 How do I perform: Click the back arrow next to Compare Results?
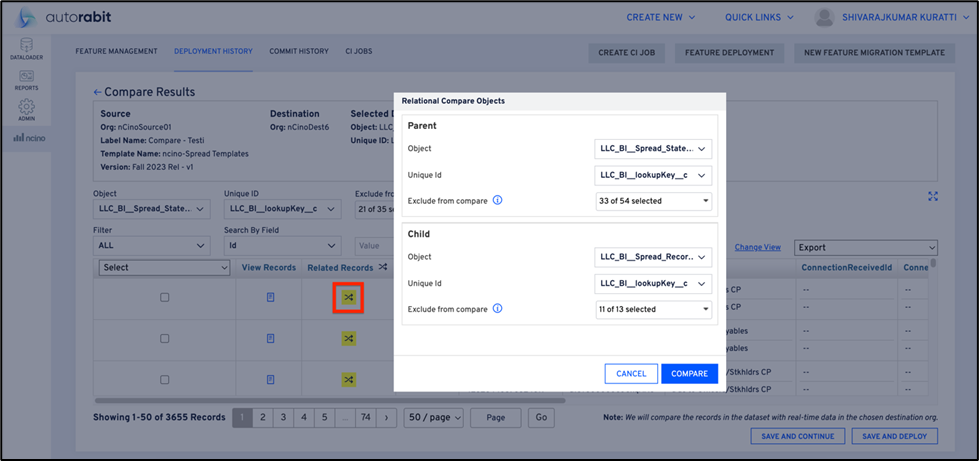point(97,92)
